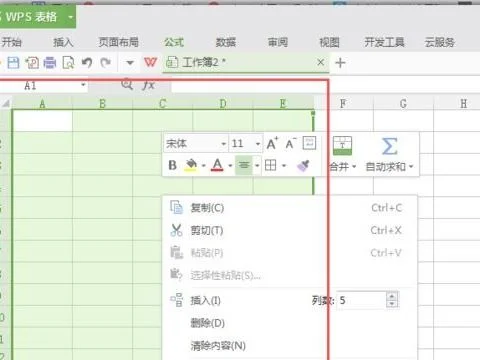Click the scissors Cut icon
The width and height of the screenshot is (480, 360).
click(x=176, y=230)
